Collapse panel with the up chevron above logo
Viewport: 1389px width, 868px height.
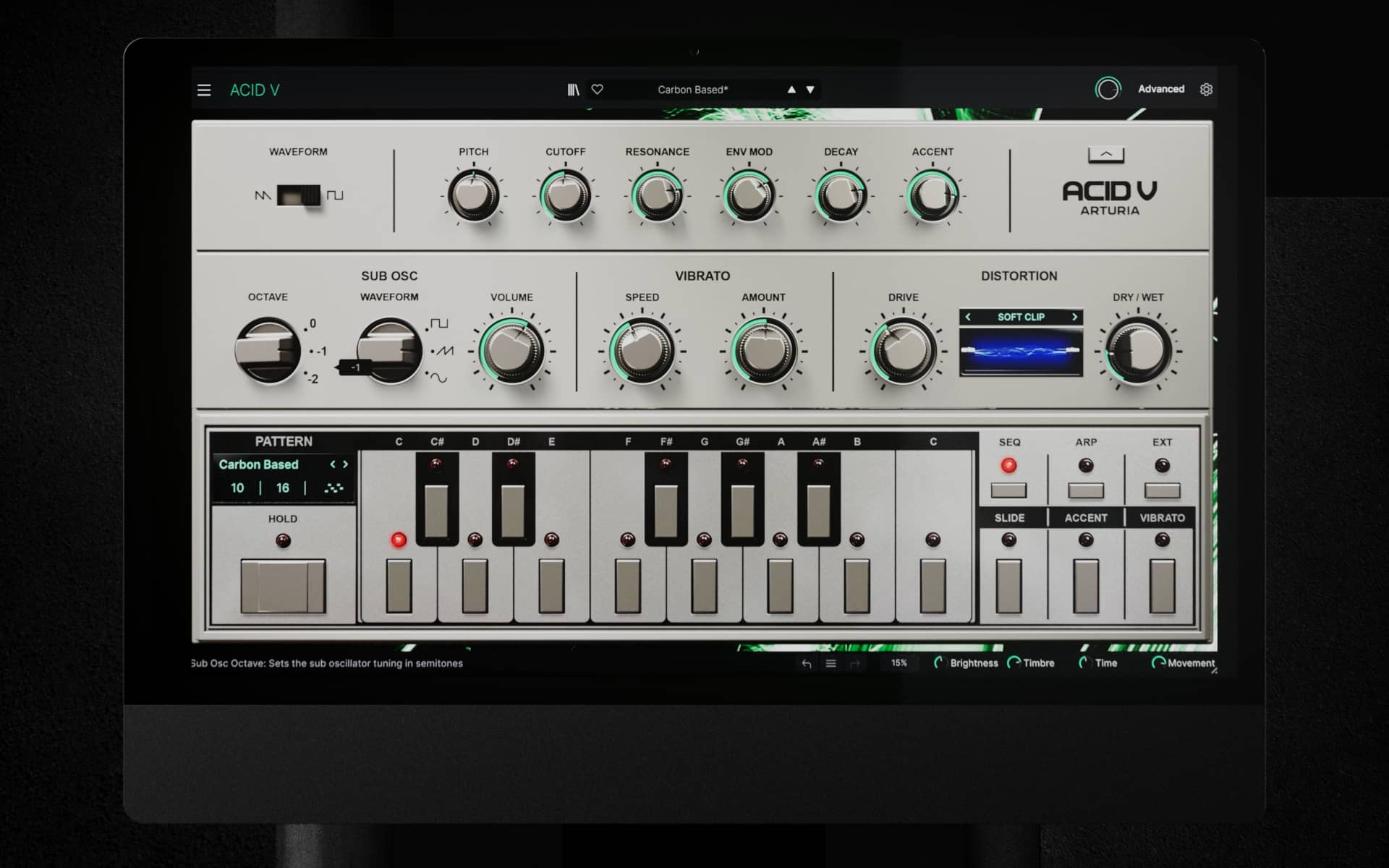(x=1106, y=154)
